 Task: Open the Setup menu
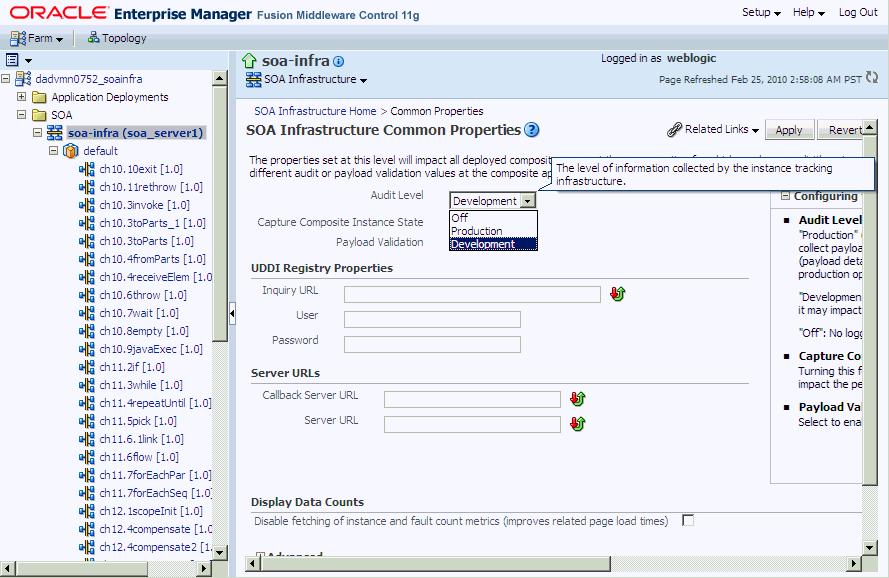pos(761,12)
